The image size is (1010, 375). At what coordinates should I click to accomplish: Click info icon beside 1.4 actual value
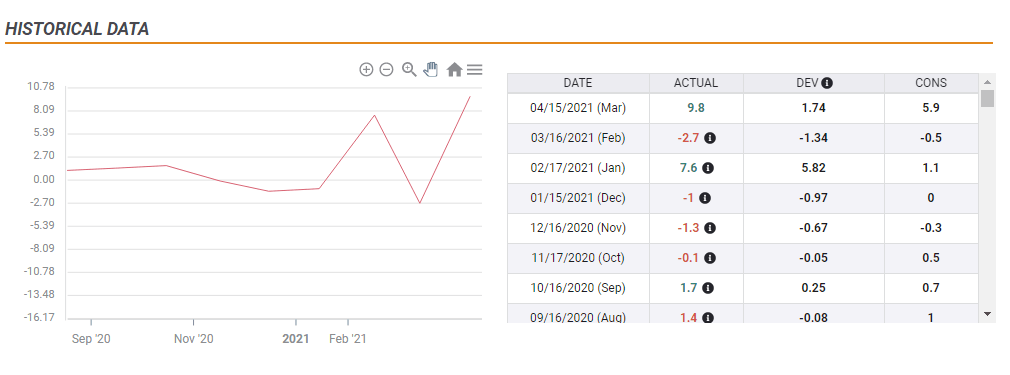coord(708,318)
